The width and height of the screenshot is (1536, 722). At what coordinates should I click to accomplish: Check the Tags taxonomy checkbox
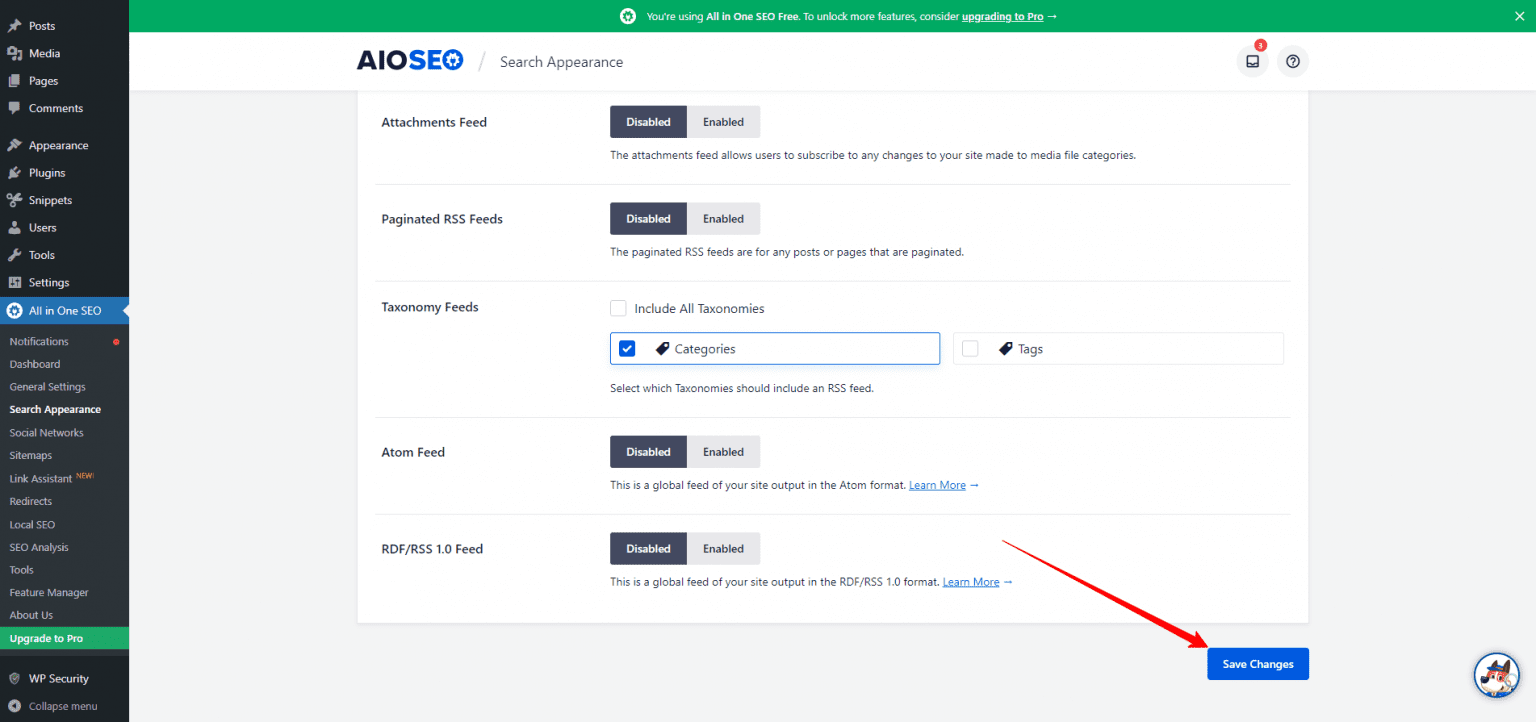coord(970,349)
